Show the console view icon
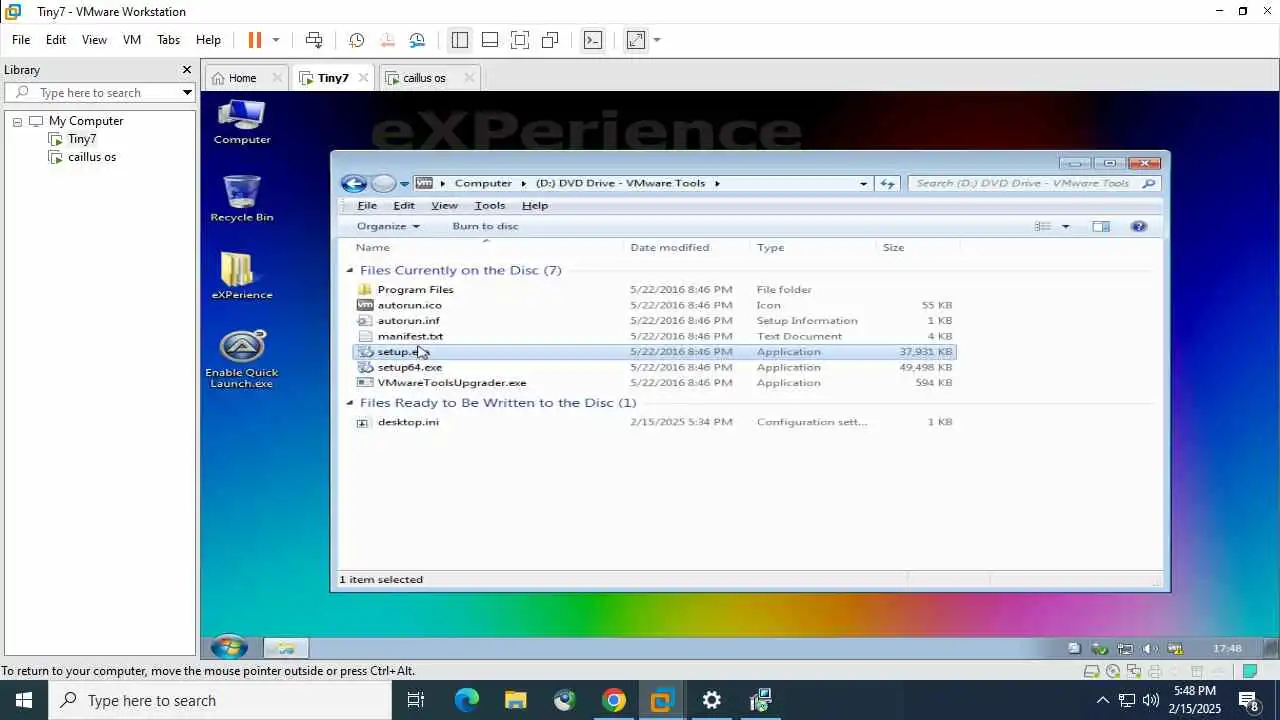The width and height of the screenshot is (1280, 720). (x=593, y=40)
